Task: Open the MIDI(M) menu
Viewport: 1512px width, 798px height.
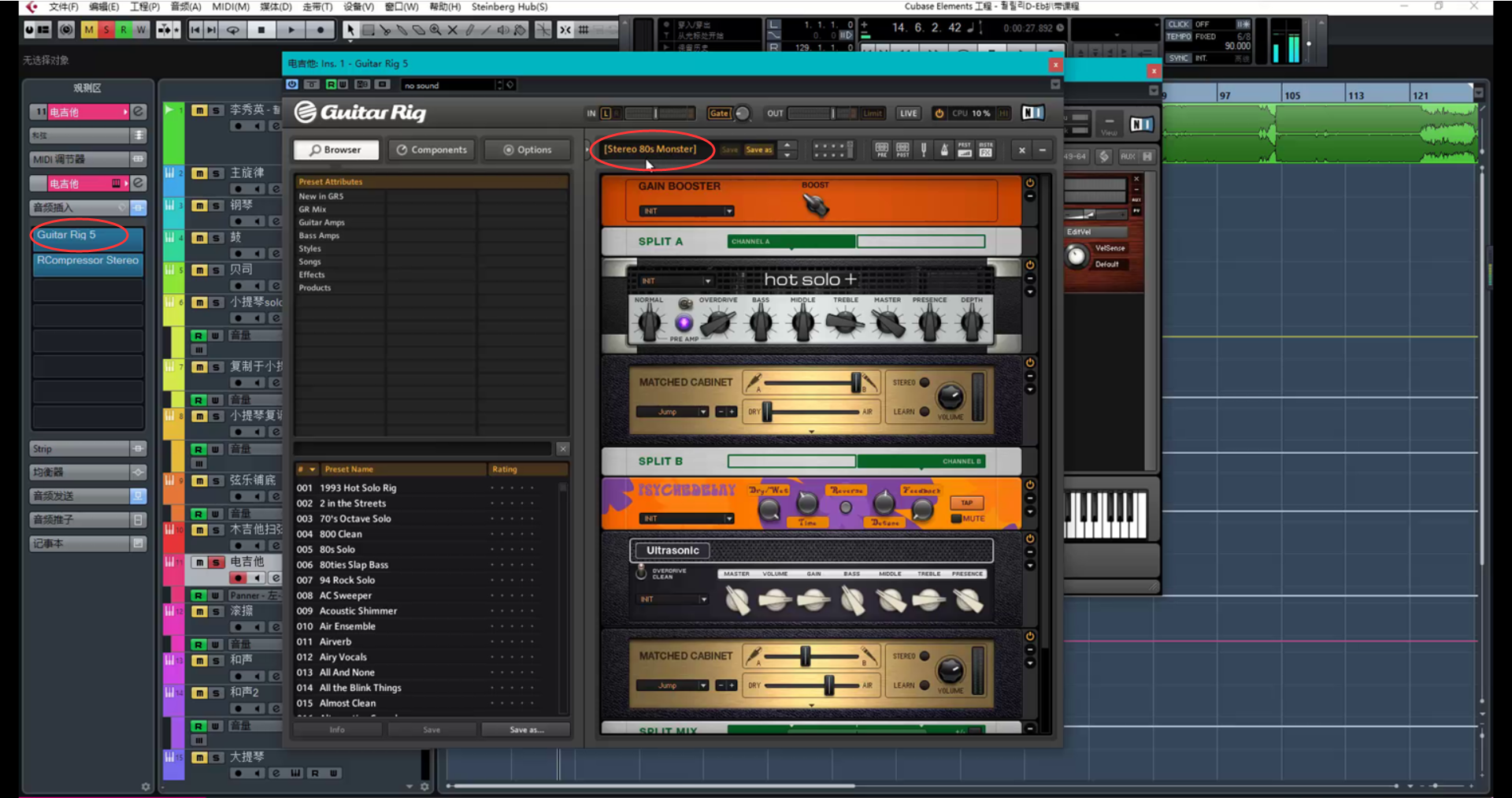Action: coord(231,6)
